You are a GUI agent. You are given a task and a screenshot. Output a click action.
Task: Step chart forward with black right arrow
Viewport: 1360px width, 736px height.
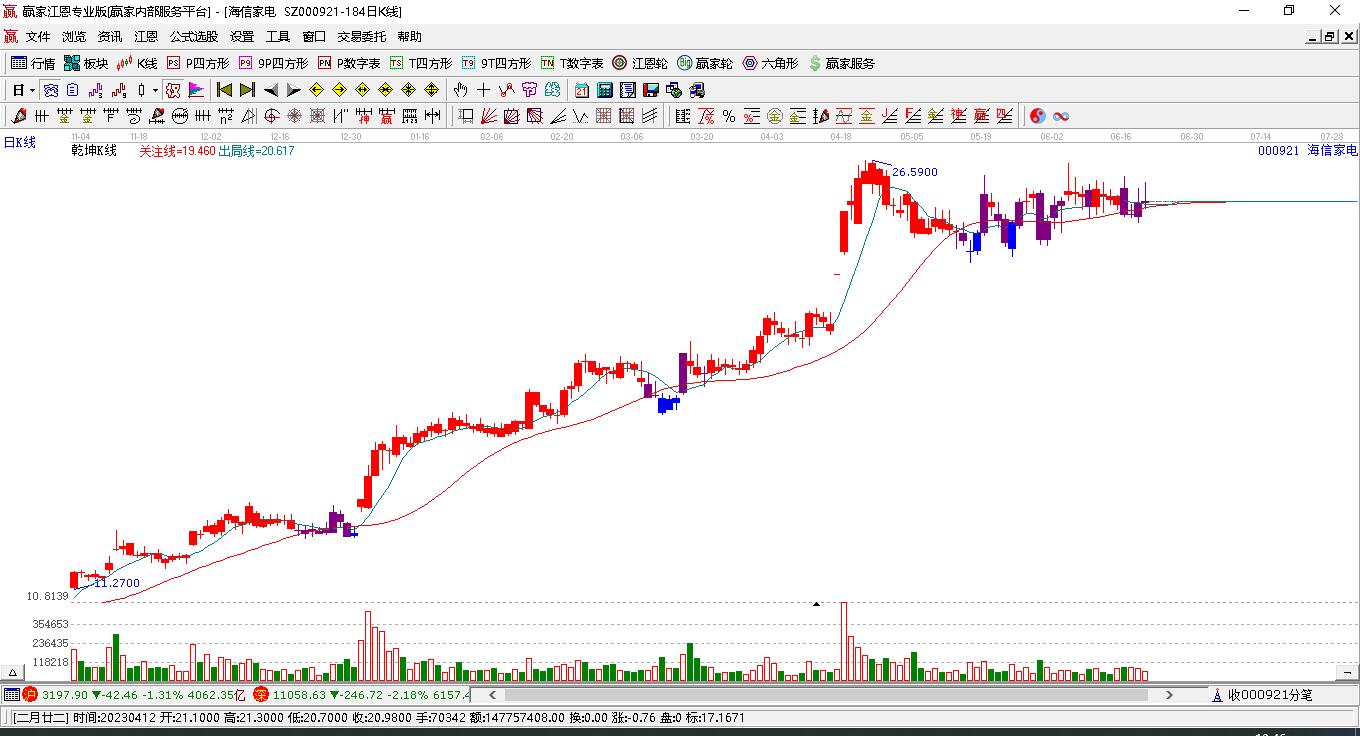pos(294,90)
